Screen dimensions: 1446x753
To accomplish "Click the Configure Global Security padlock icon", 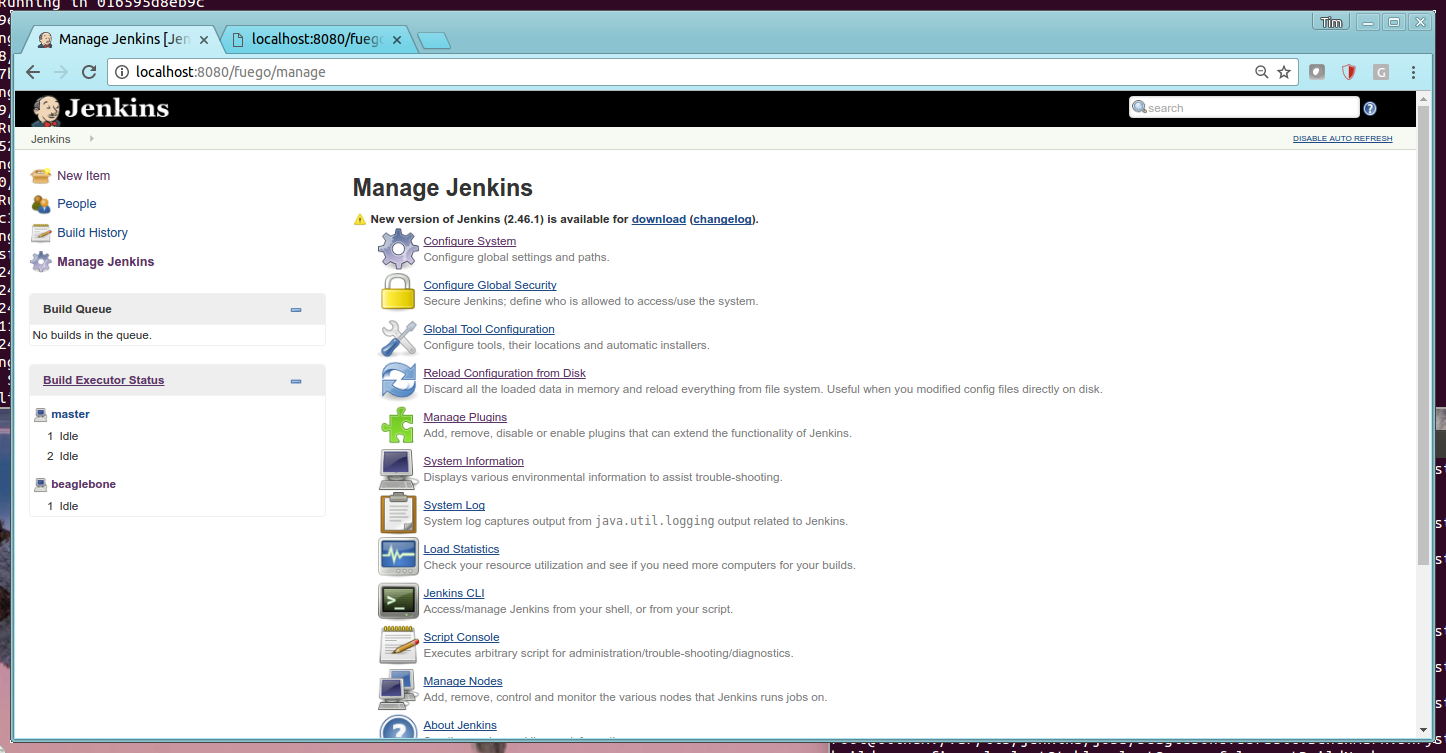I will click(398, 293).
